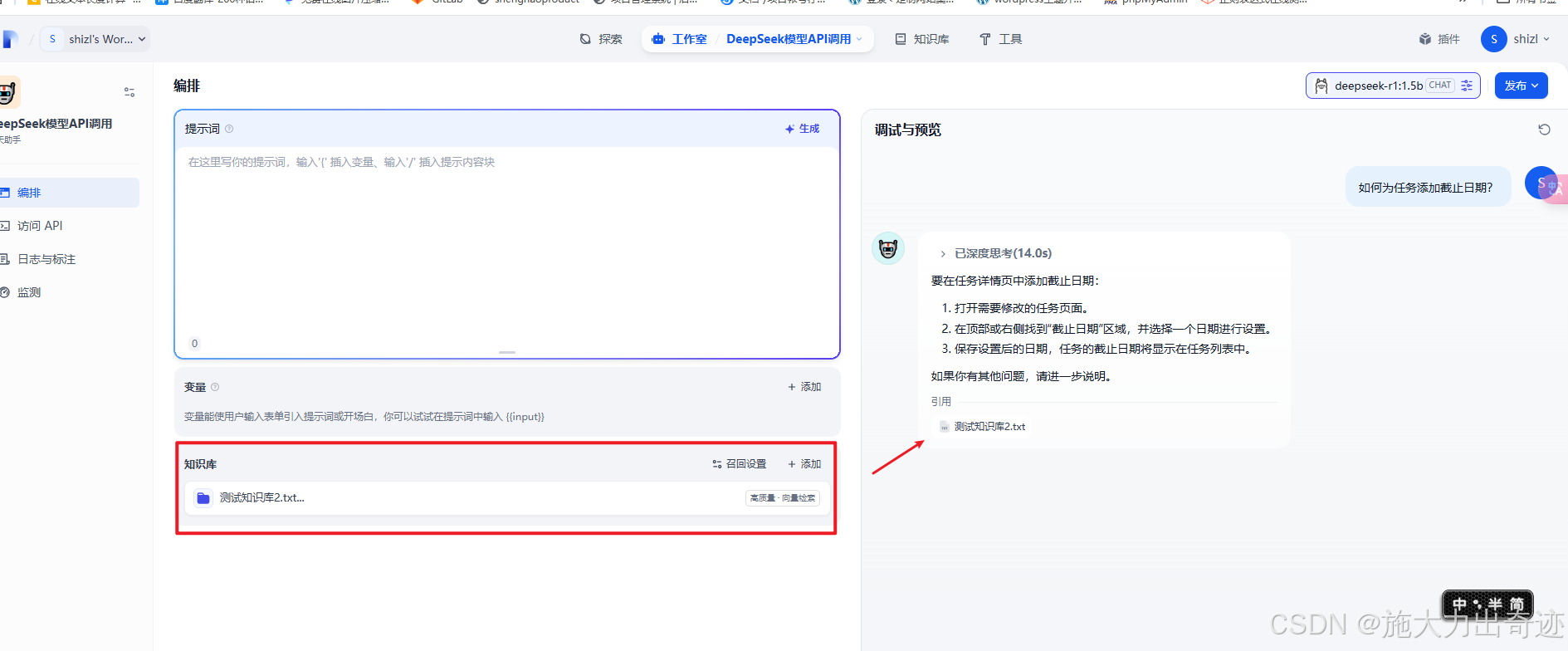Image resolution: width=1568 pixels, height=651 pixels.
Task: Click the Dify logo icon
Action: [9, 39]
